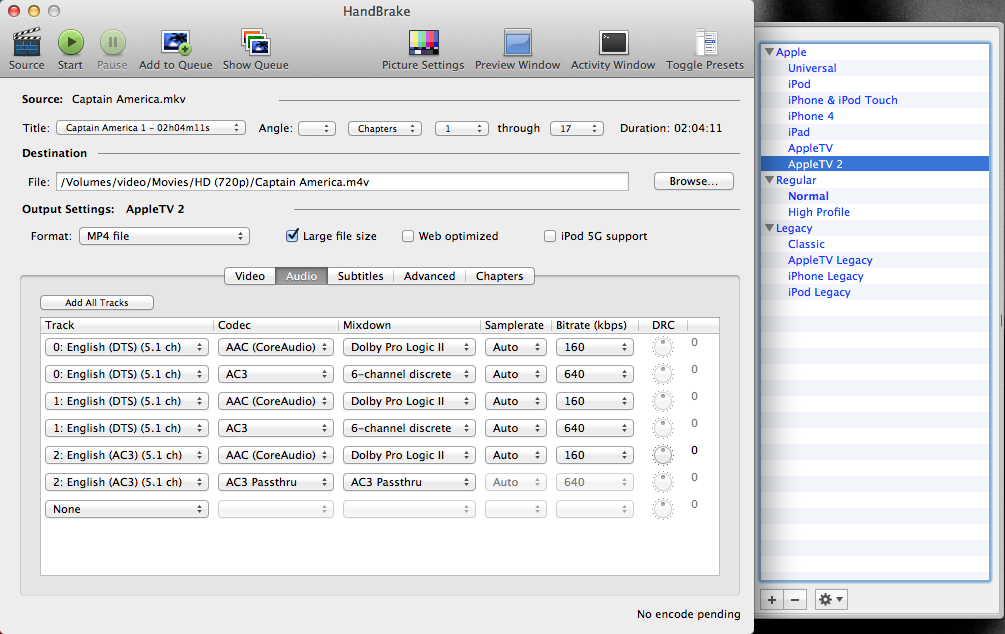Adjust the DRC knob for 2: English AAC row
The image size is (1005, 634).
coord(663,455)
